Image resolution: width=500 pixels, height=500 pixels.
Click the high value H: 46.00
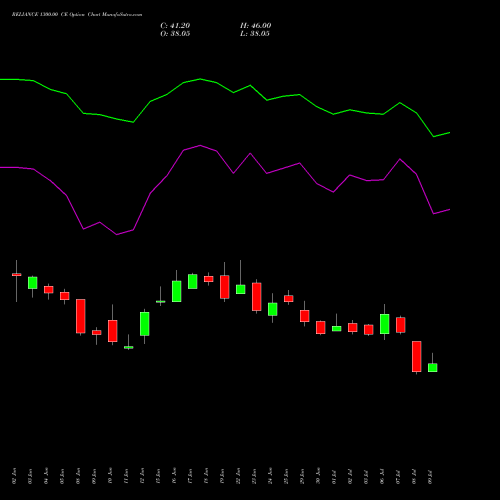255,26
